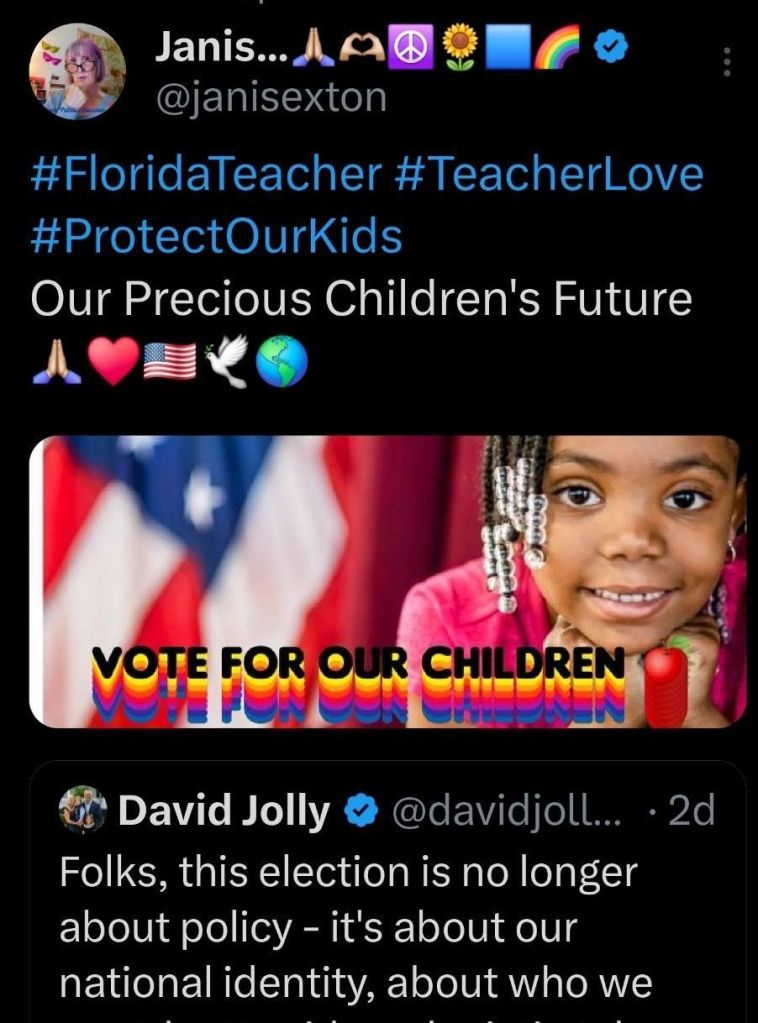Click the 2d timestamp on the quoted tweet

point(691,810)
